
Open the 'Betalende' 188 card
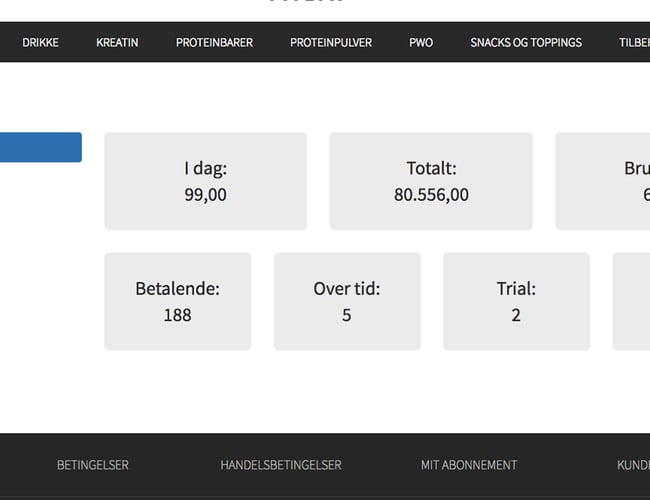click(177, 301)
